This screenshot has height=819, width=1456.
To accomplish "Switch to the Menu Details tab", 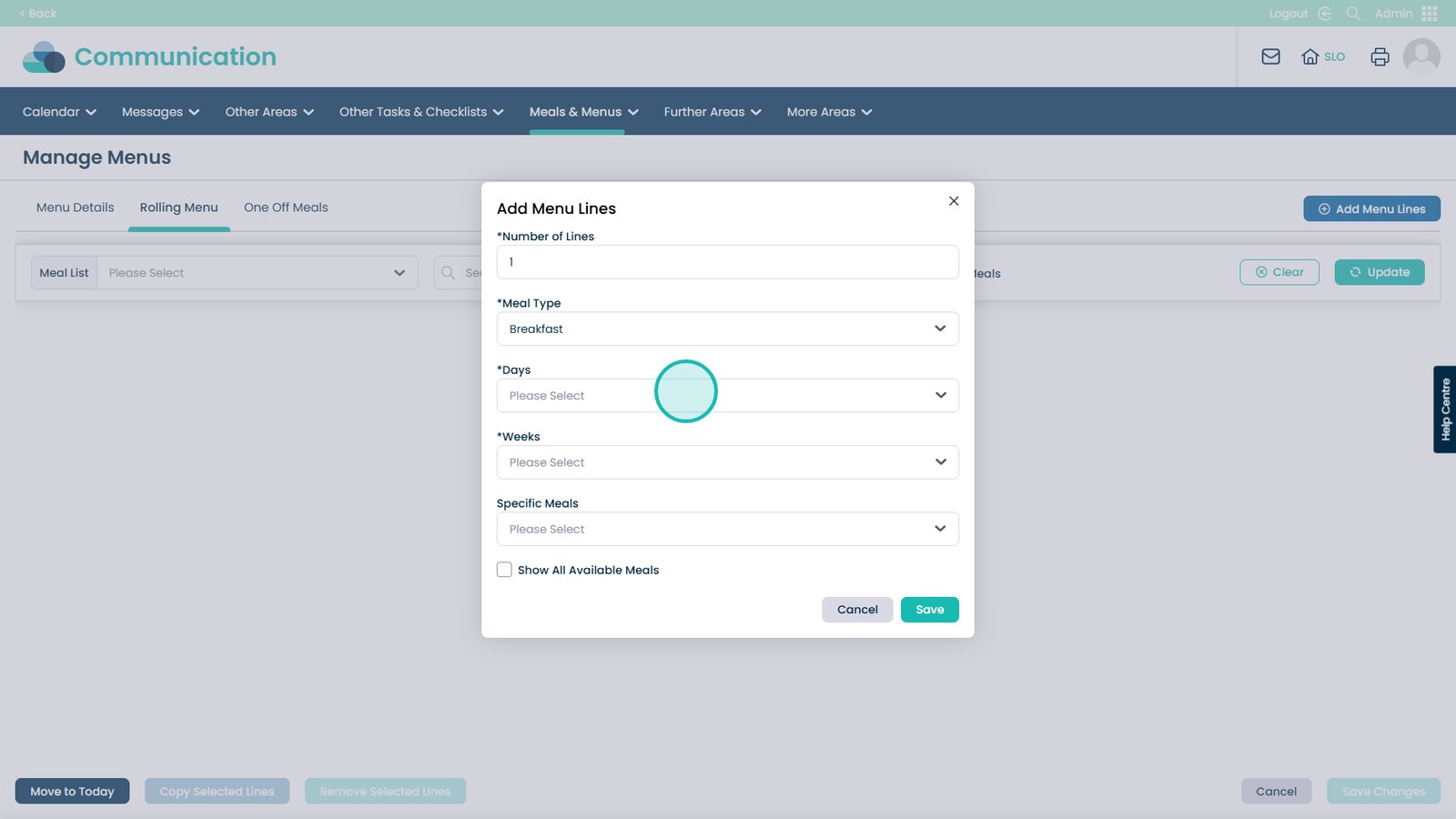I will click(x=76, y=207).
